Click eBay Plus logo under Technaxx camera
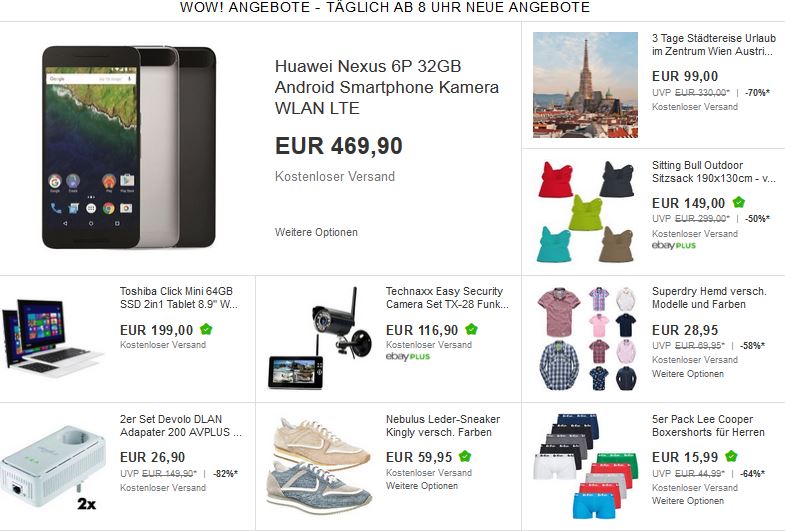The height and width of the screenshot is (531, 785). (x=408, y=357)
